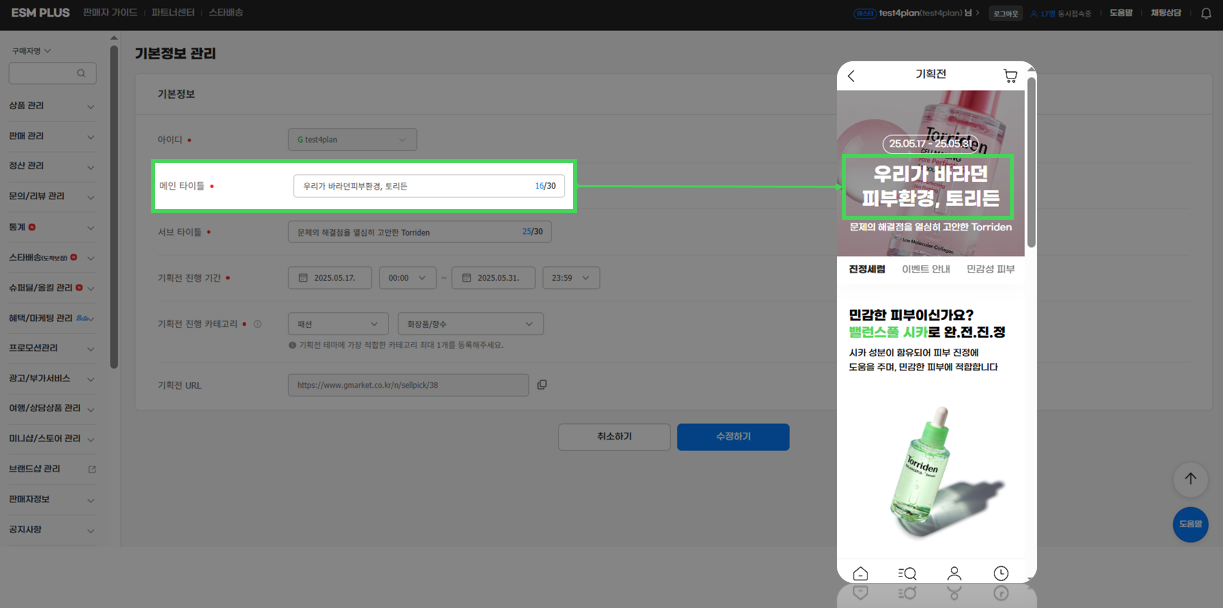Tap the back arrow in the mobile preview
Screen dimensions: 1223x608
851,76
